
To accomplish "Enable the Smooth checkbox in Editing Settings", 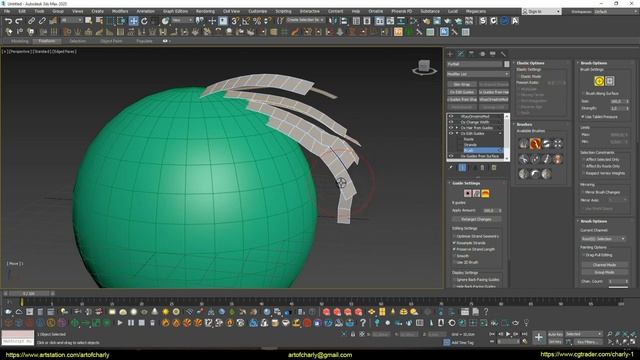I will point(454,256).
